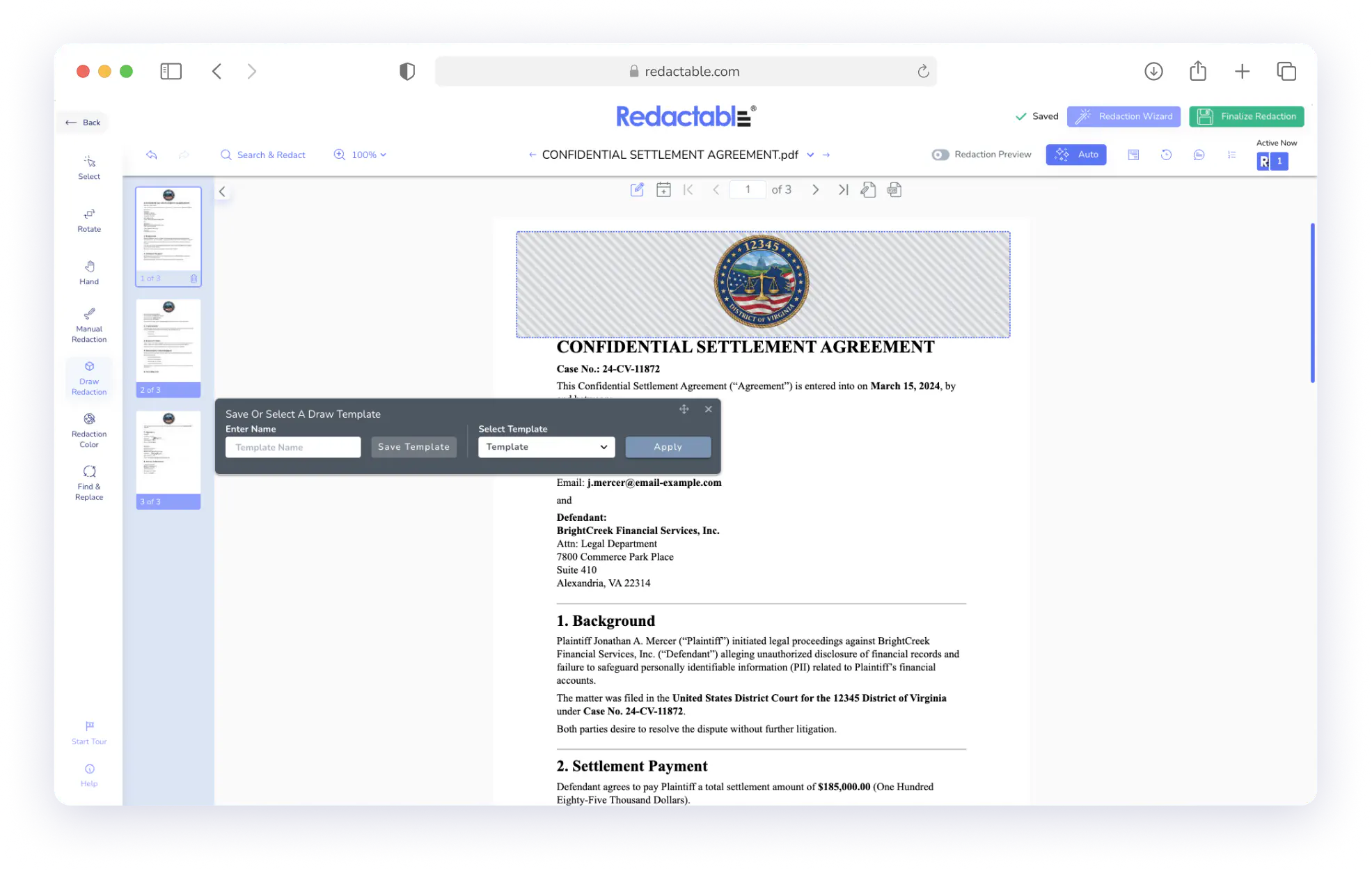Activate the Hand pan tool
The image size is (1372, 871).
[x=89, y=273]
